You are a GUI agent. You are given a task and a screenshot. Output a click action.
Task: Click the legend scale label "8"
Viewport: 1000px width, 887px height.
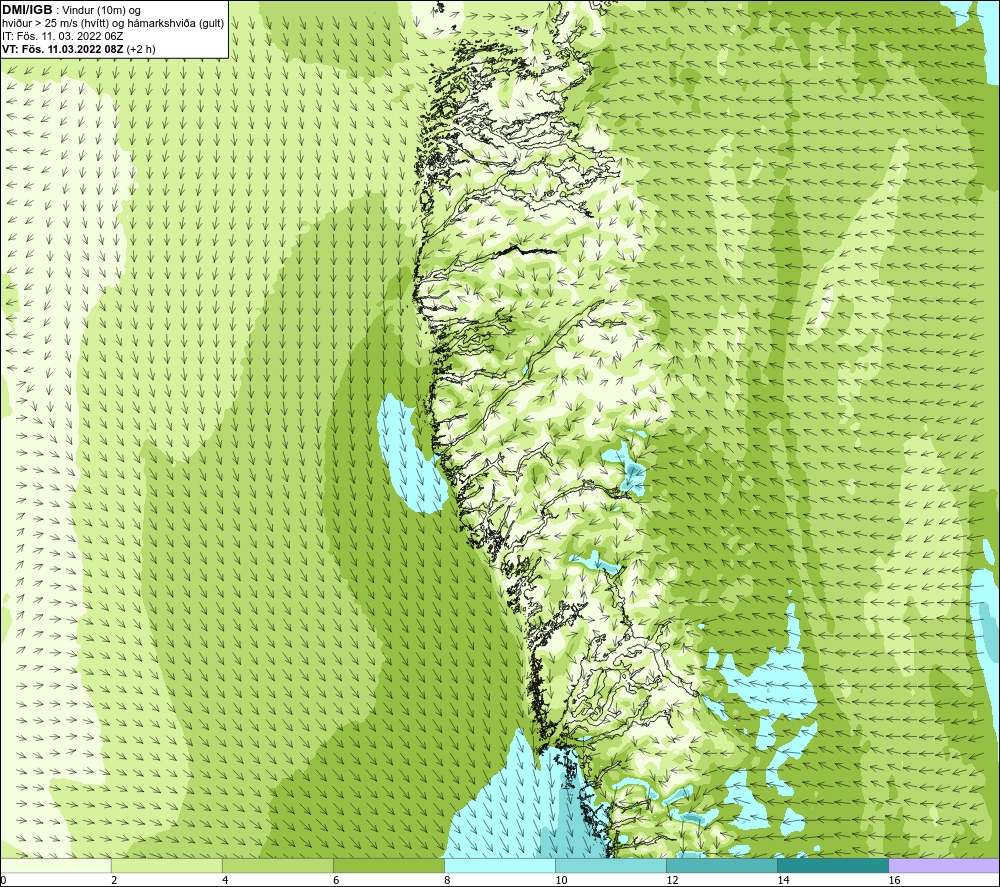pos(447,880)
